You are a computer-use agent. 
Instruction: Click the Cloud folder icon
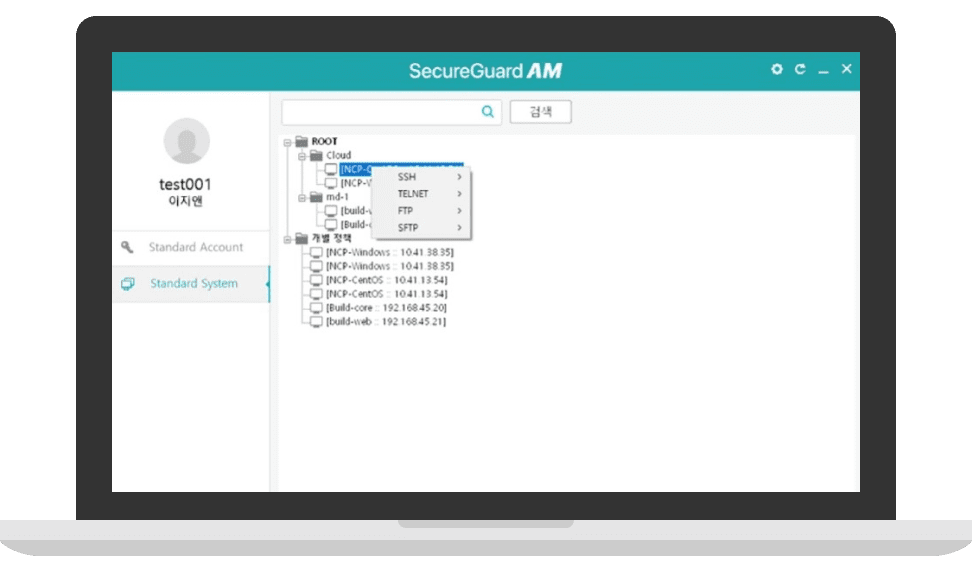(x=316, y=156)
